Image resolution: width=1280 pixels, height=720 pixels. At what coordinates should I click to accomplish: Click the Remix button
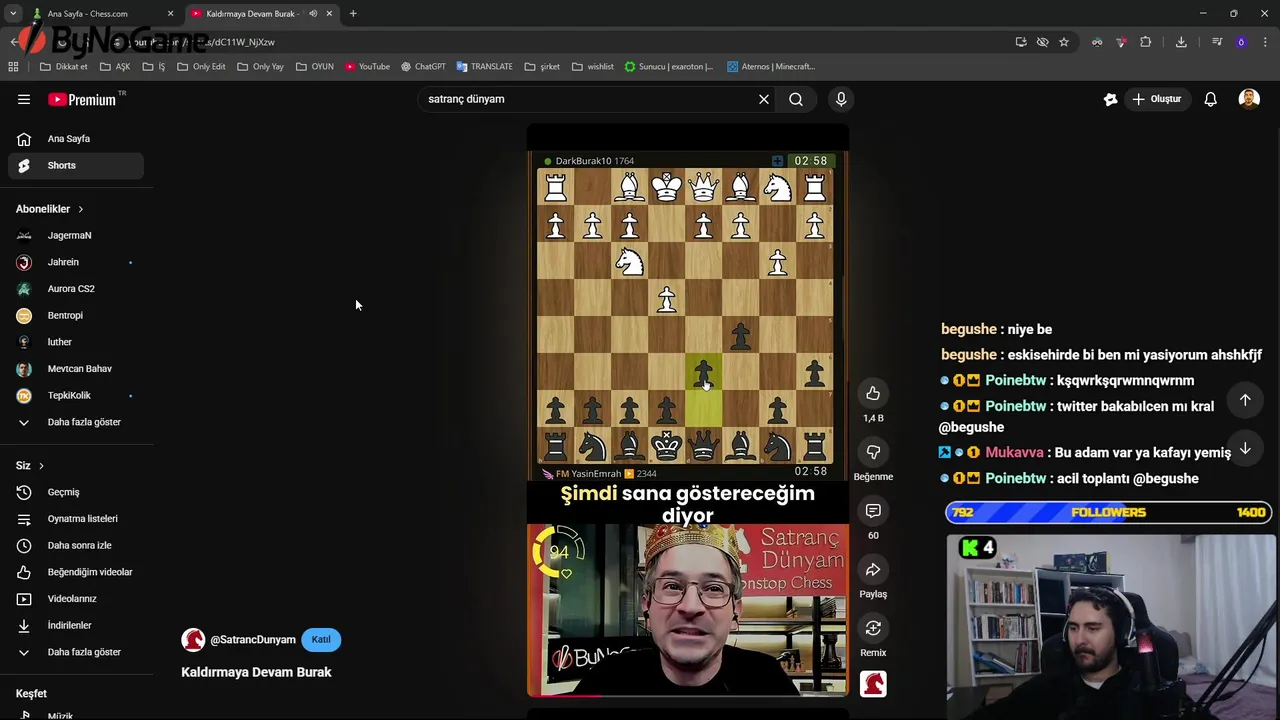tap(873, 628)
